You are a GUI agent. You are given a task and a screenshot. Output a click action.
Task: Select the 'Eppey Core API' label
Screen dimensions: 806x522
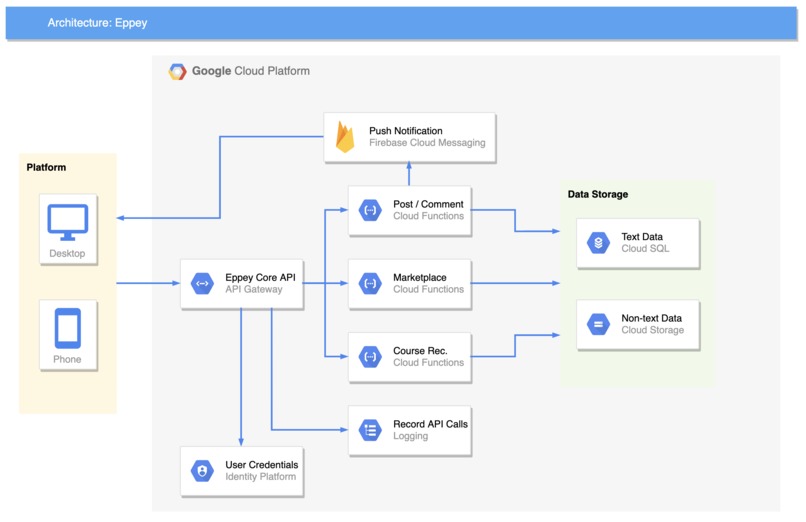pyautogui.click(x=260, y=277)
